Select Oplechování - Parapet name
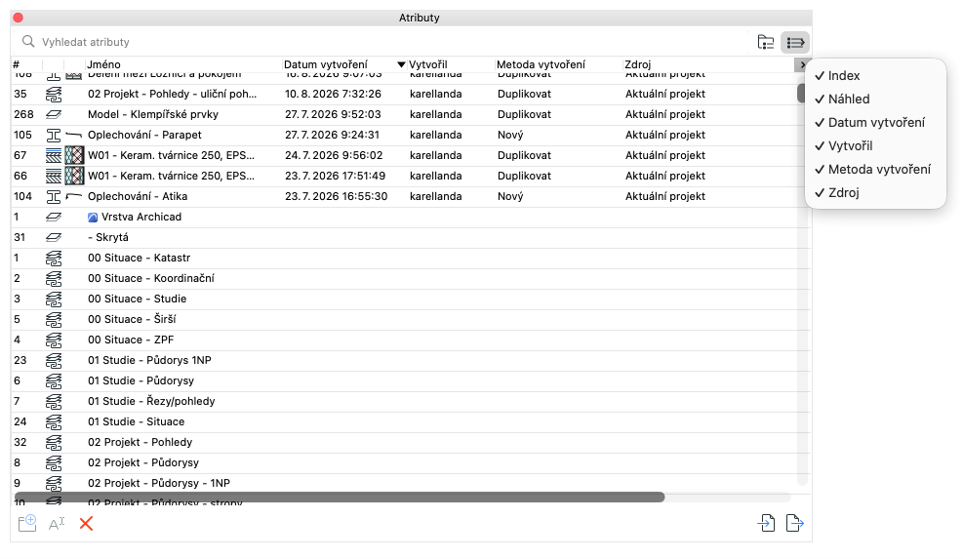The image size is (963, 559). coord(144,135)
